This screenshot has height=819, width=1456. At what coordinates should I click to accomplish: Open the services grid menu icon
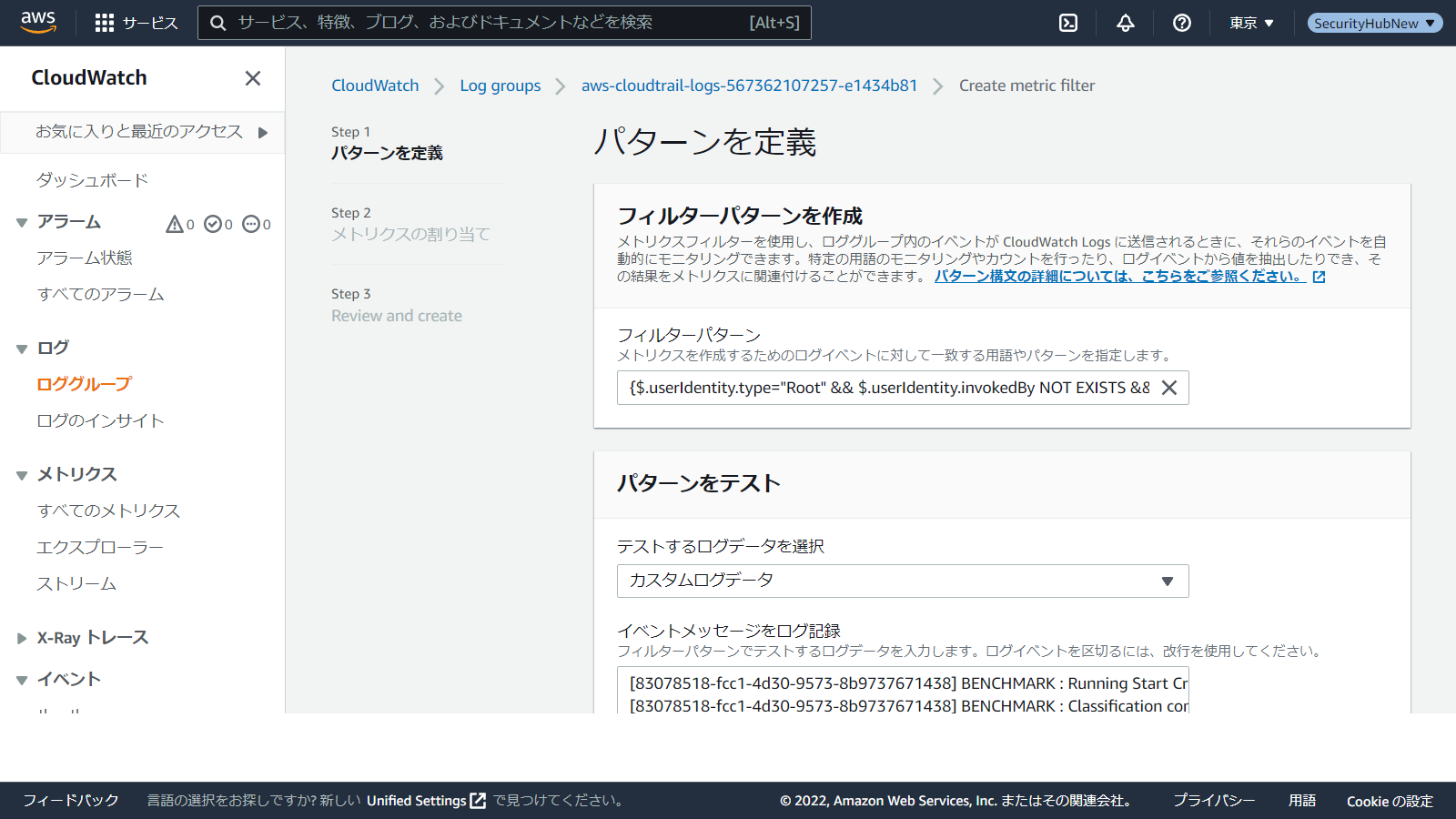(x=105, y=23)
